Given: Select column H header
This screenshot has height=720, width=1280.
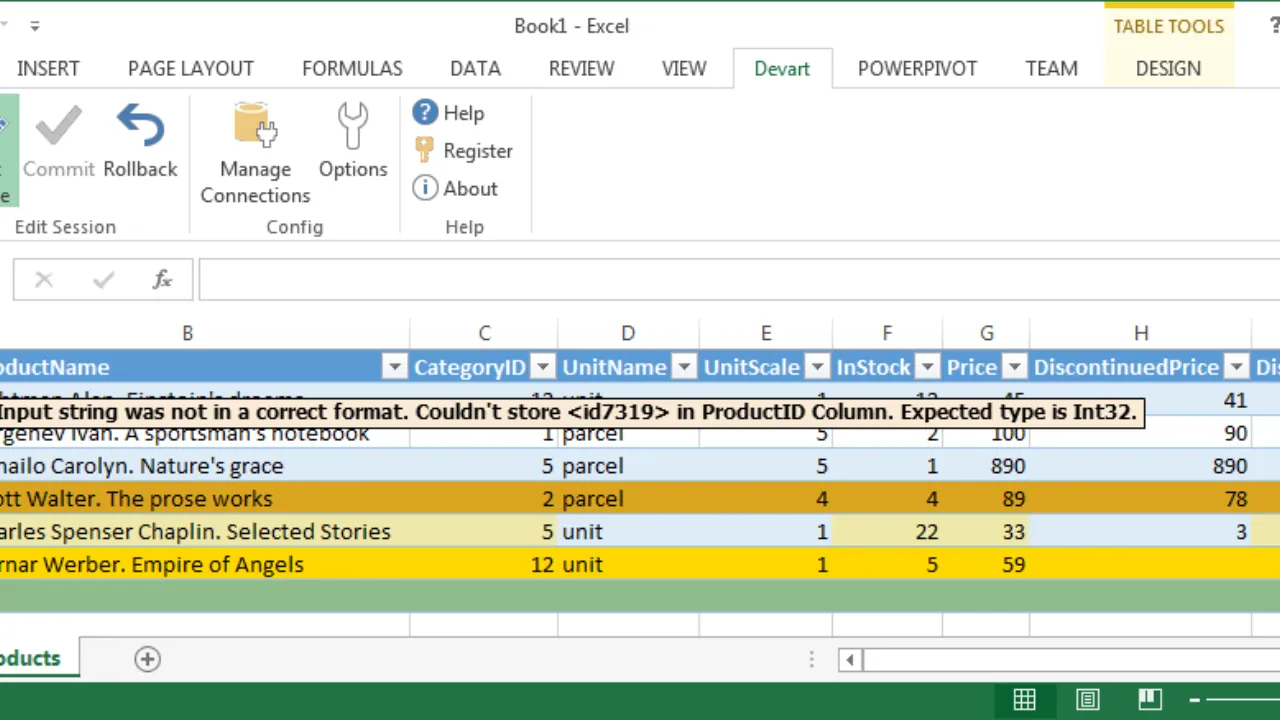Looking at the screenshot, I should [1140, 333].
